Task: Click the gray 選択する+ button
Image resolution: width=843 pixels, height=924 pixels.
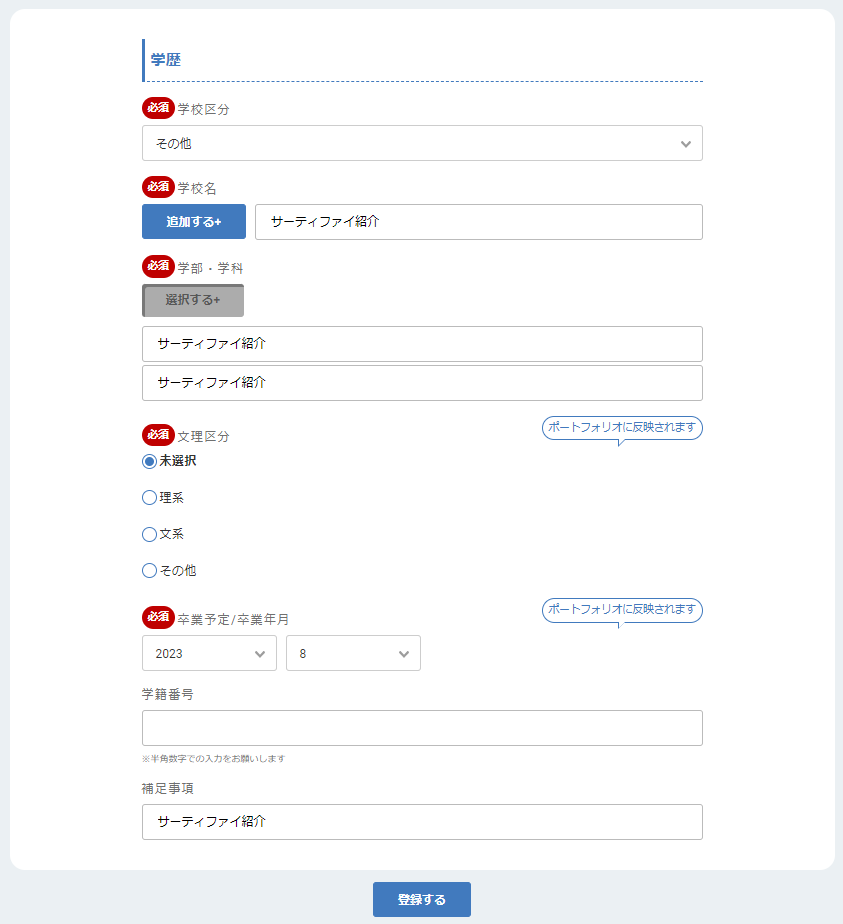Action: 193,300
